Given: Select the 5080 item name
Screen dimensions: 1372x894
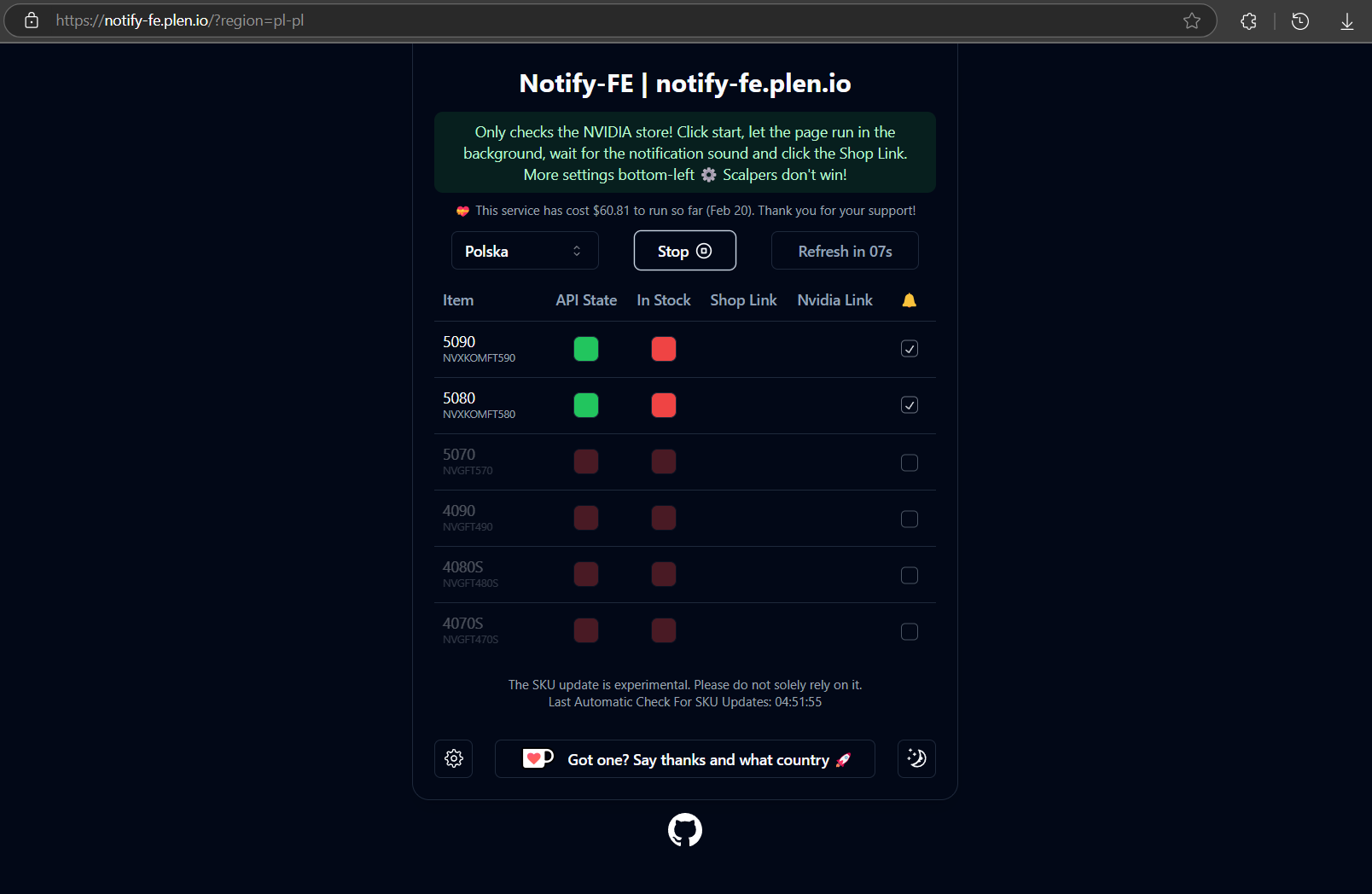Looking at the screenshot, I should [x=459, y=398].
